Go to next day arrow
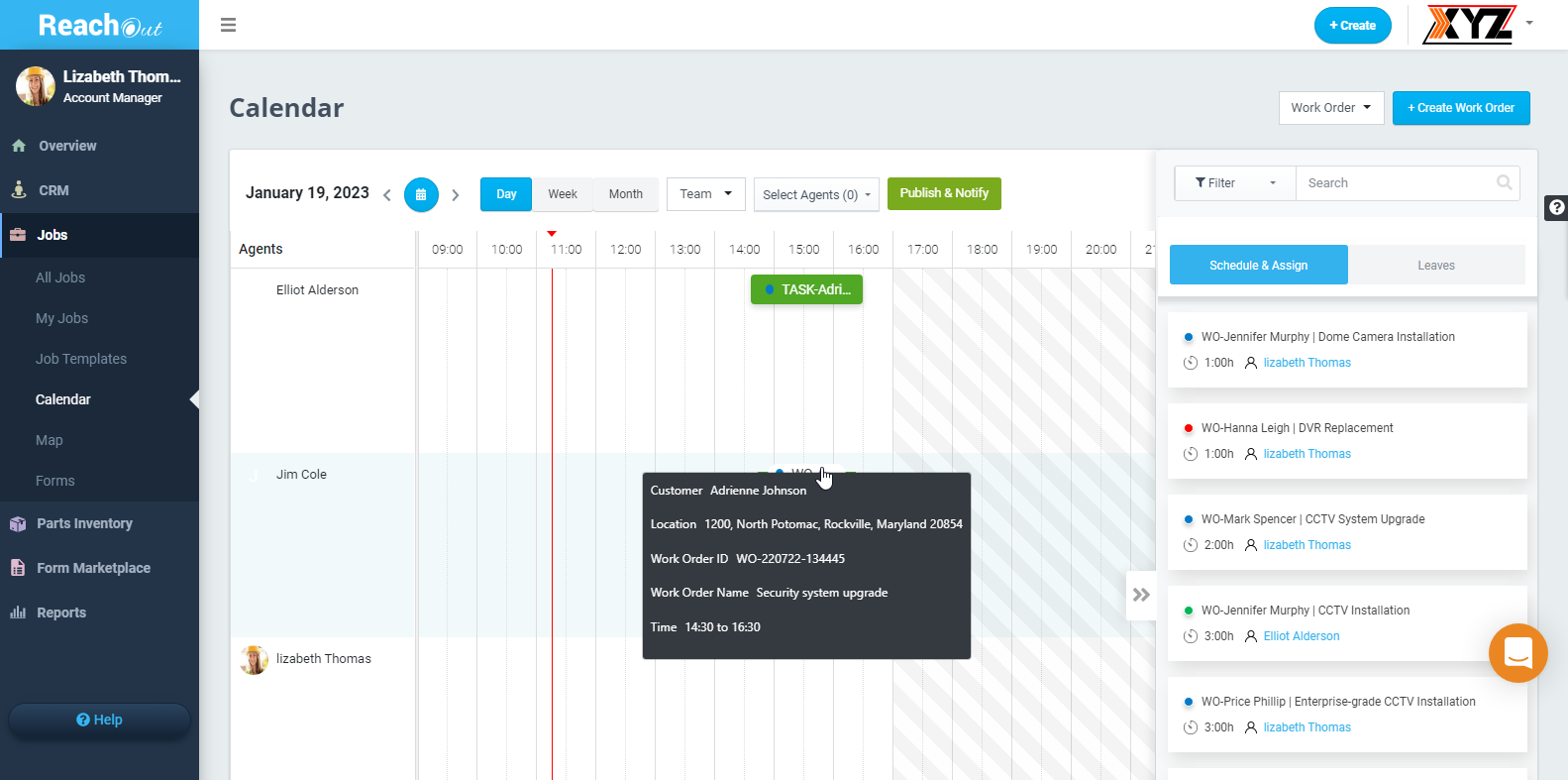 (456, 195)
